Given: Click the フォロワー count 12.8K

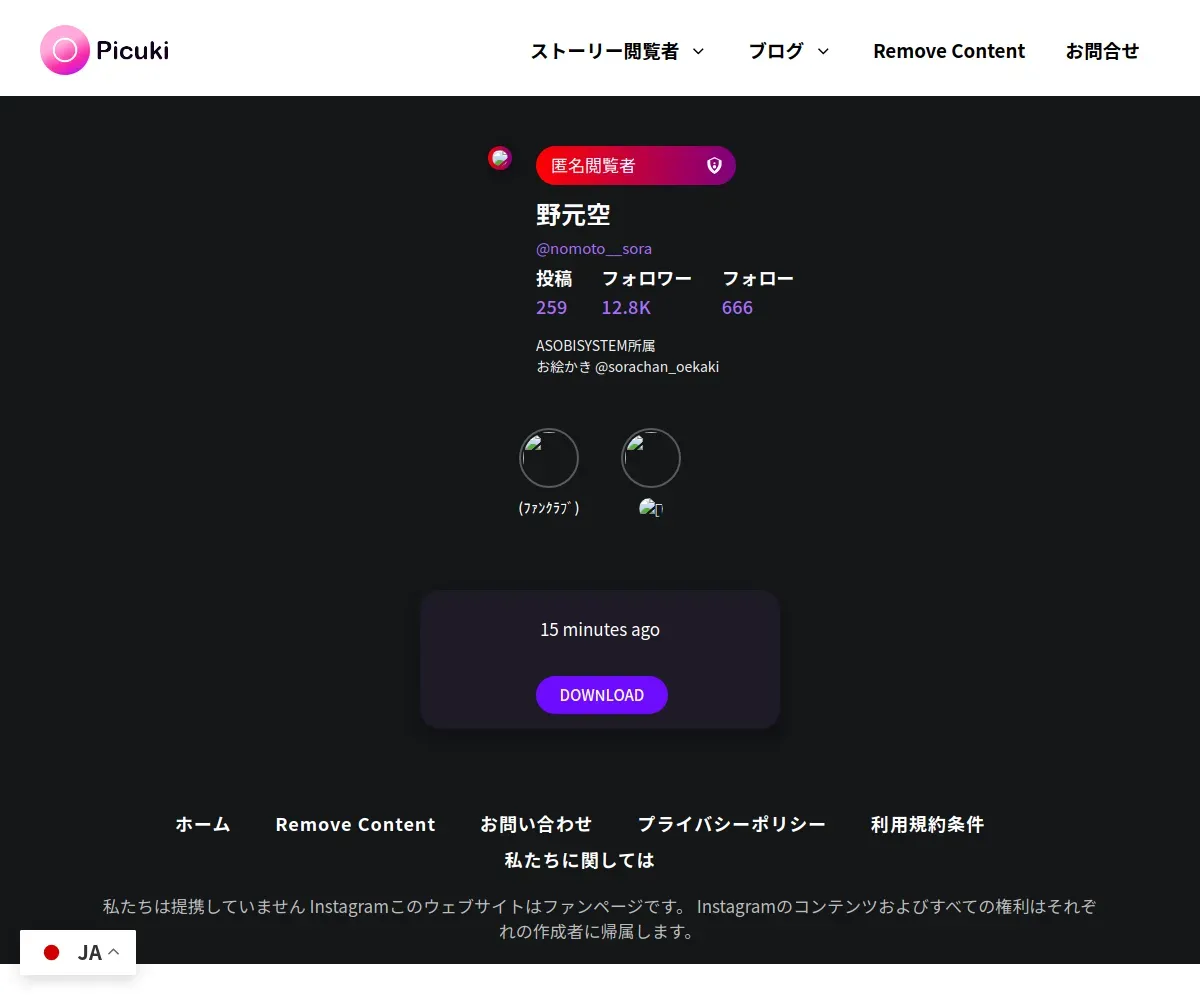Looking at the screenshot, I should 626,307.
